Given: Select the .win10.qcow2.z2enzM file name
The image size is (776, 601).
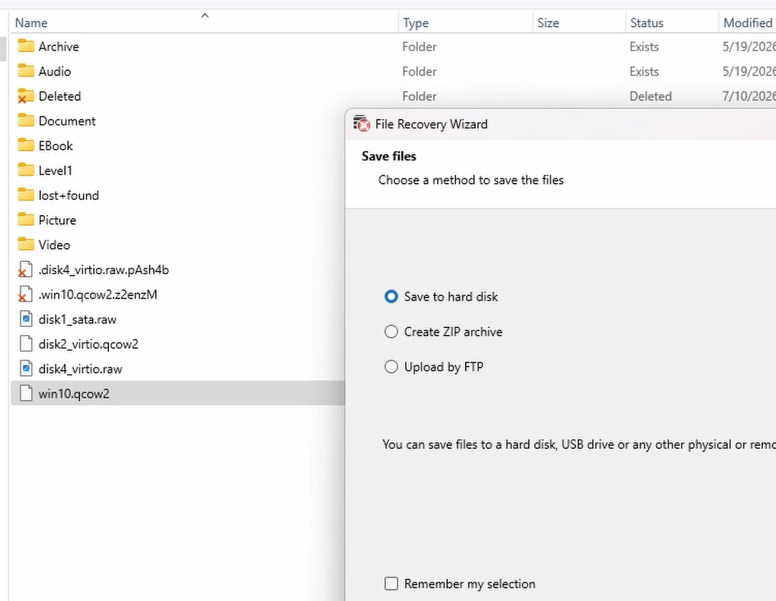Looking at the screenshot, I should click(97, 295).
